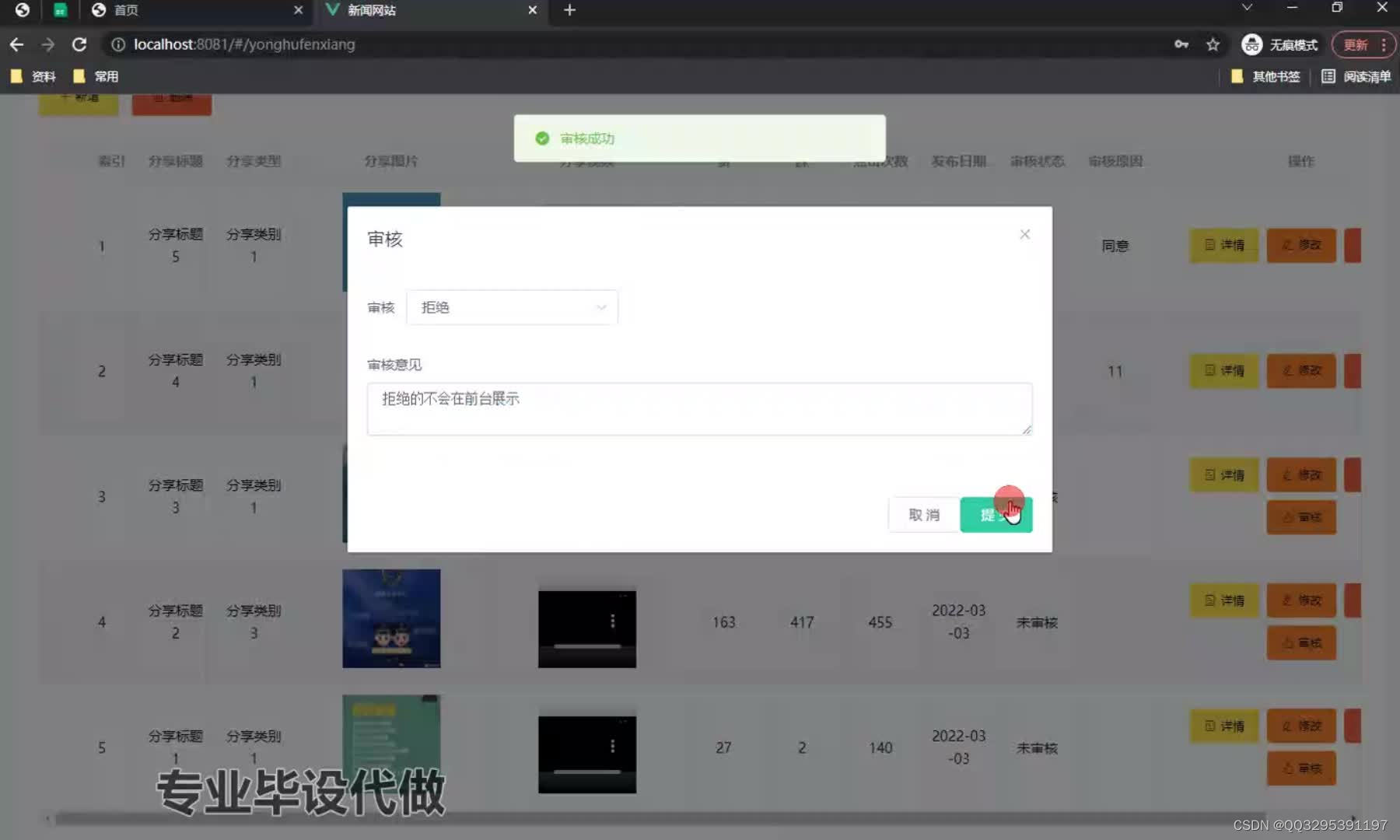Click into the 审核意见 text area
The image size is (1400, 840).
[x=699, y=408]
